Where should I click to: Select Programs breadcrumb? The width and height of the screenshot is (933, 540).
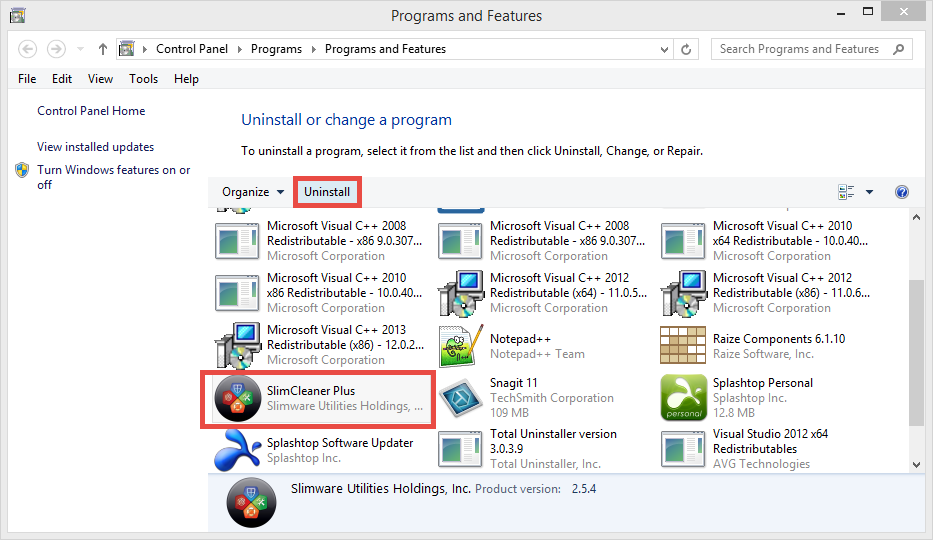coord(276,49)
